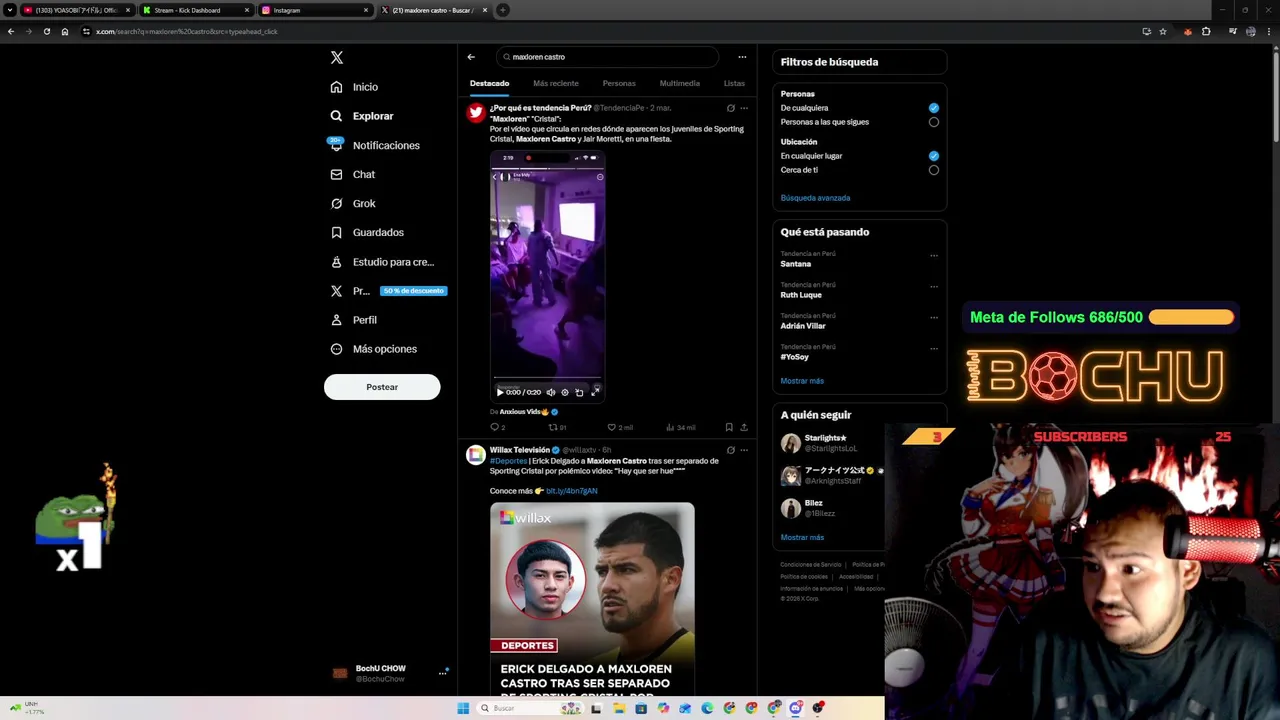Expand the video to fullscreen

click(595, 392)
